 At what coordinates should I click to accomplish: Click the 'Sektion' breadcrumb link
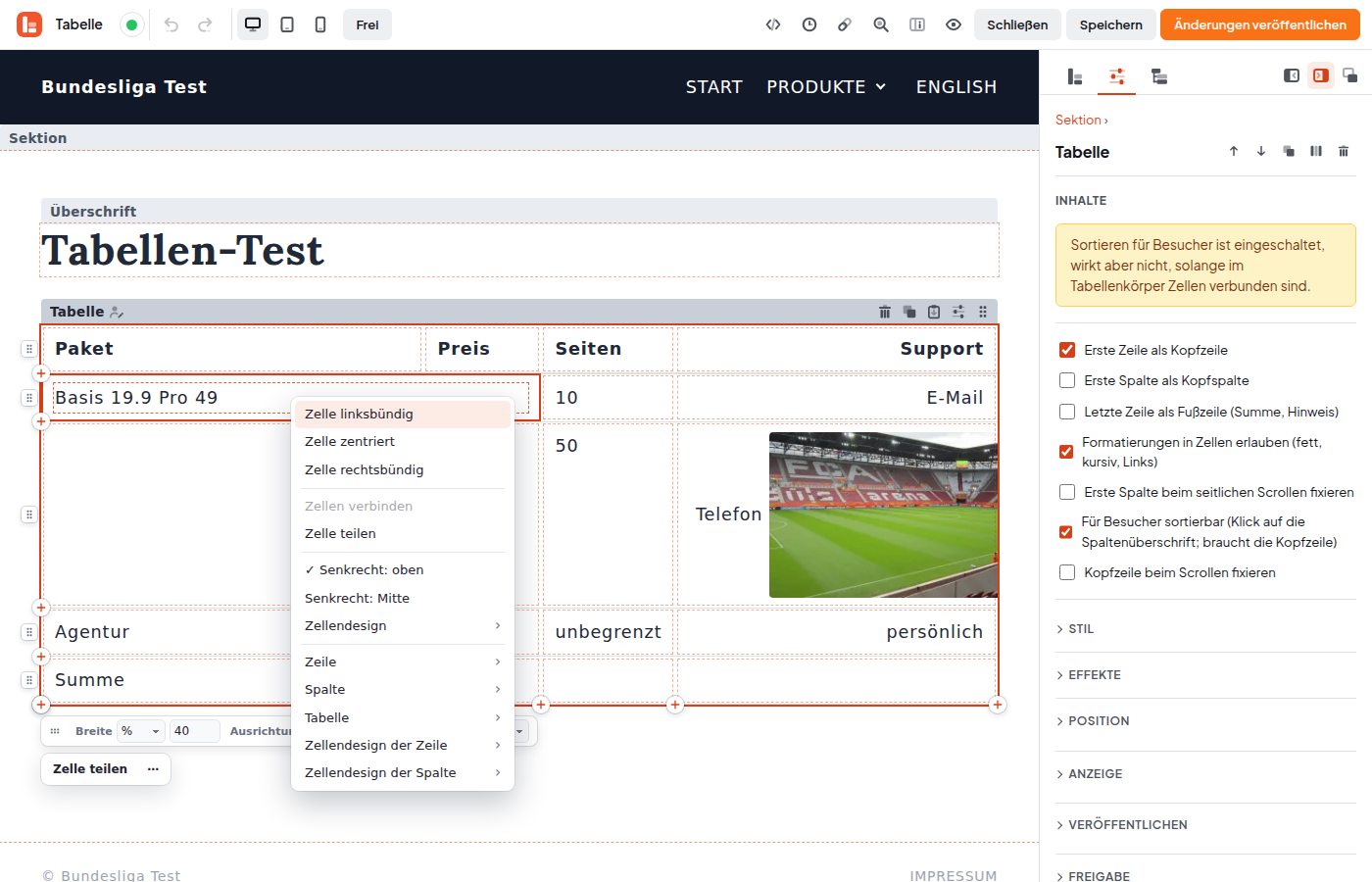pos(1078,120)
